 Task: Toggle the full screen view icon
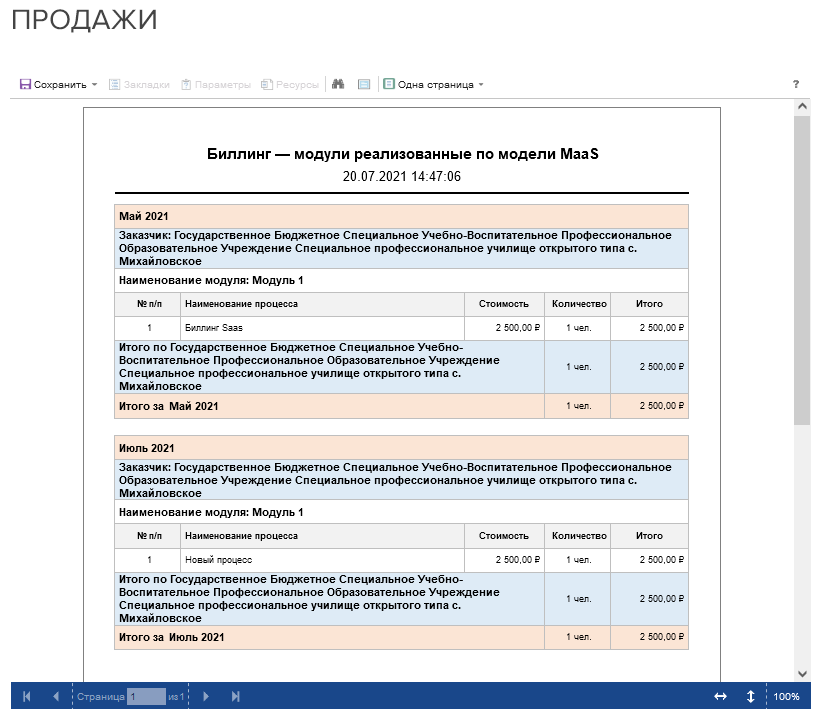364,85
